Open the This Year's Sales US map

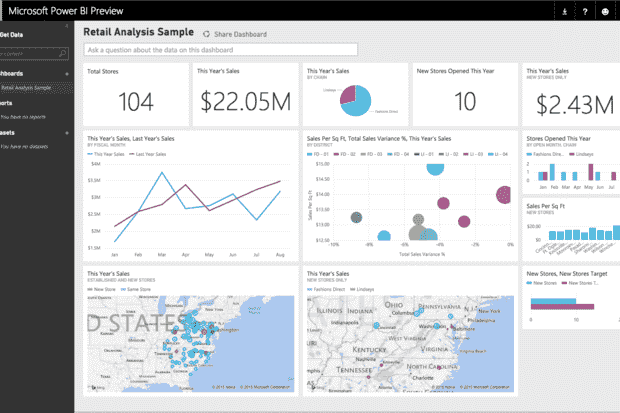pos(191,344)
